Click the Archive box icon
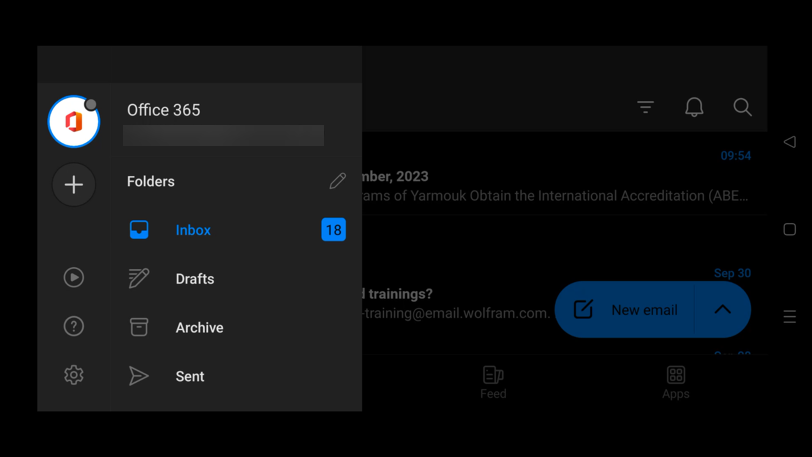This screenshot has height=457, width=812. click(139, 327)
